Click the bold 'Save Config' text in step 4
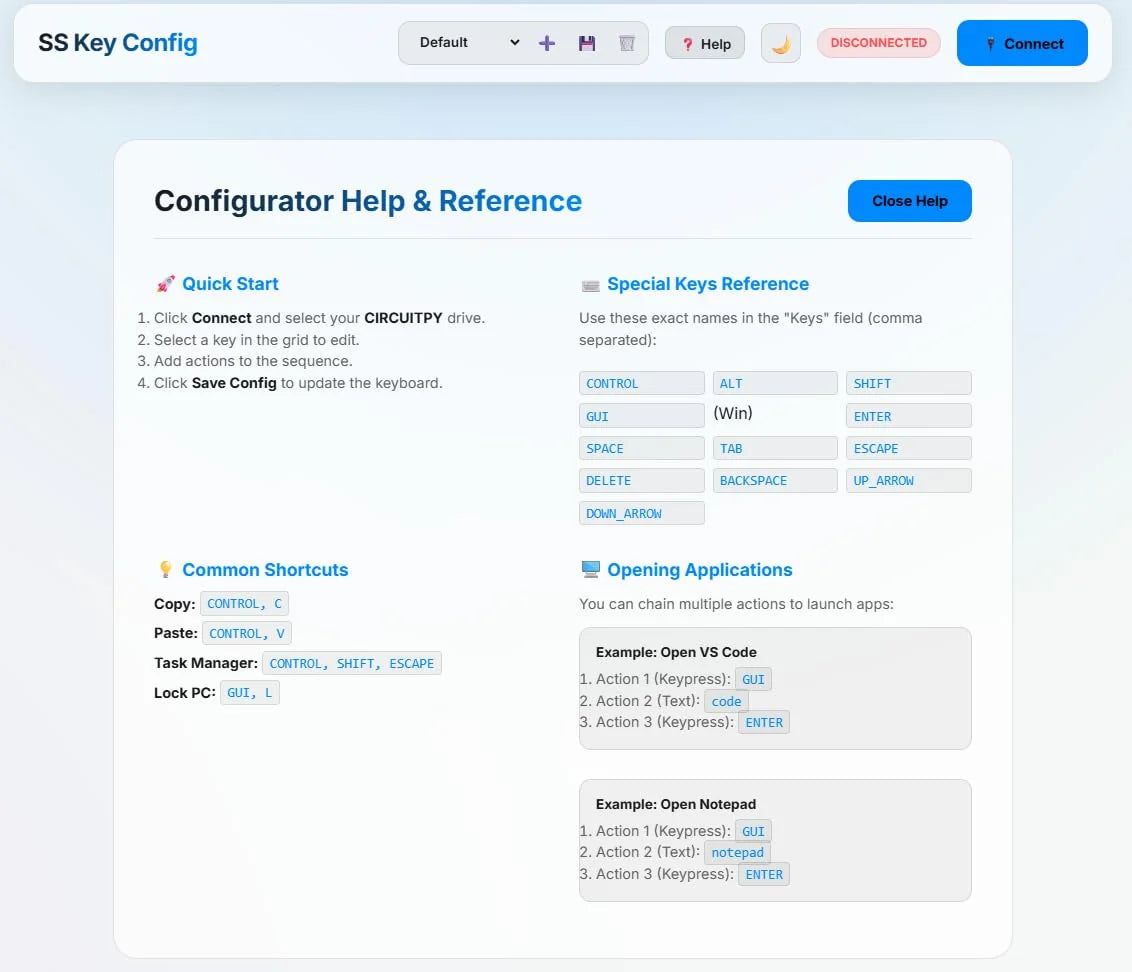This screenshot has height=972, width=1132. tap(234, 383)
